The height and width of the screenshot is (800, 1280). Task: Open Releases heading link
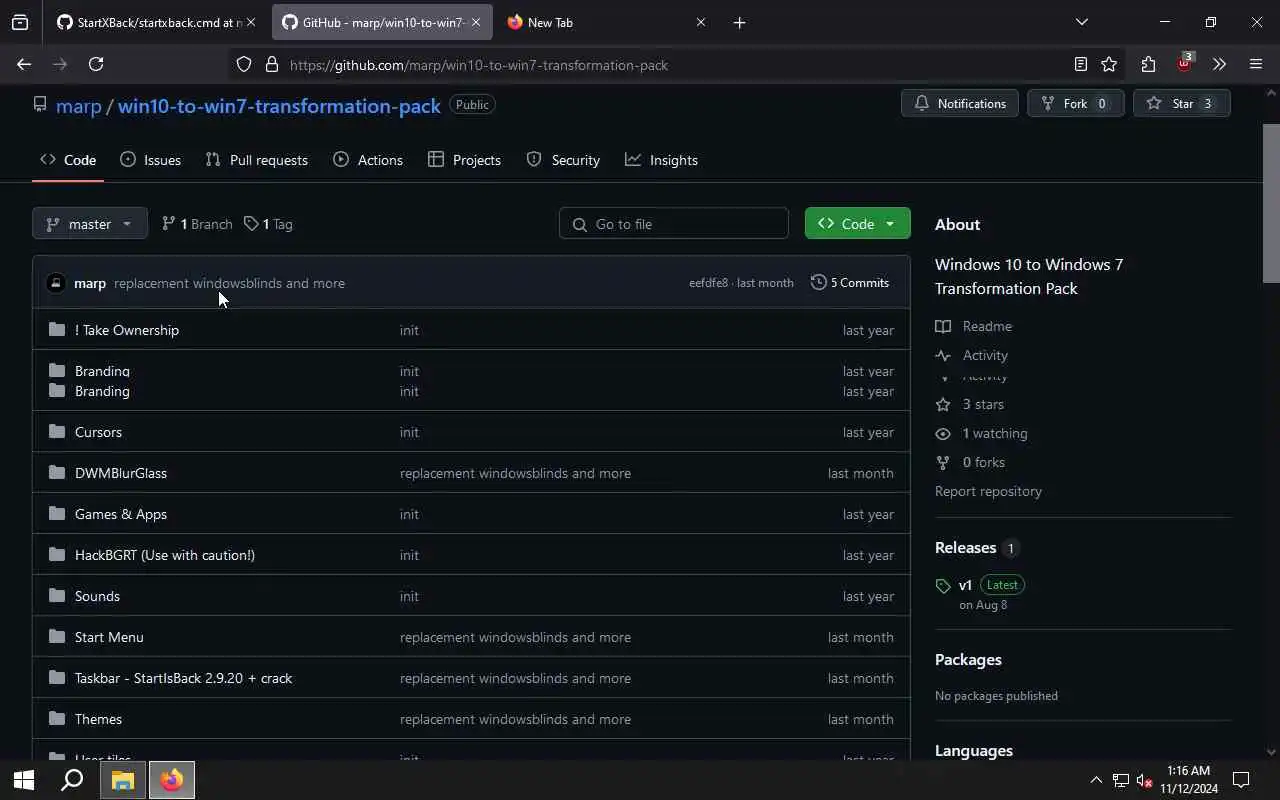(x=965, y=547)
